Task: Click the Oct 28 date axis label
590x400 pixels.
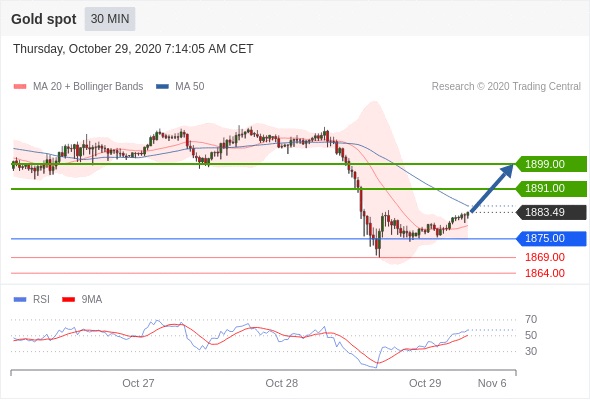Action: click(x=281, y=383)
